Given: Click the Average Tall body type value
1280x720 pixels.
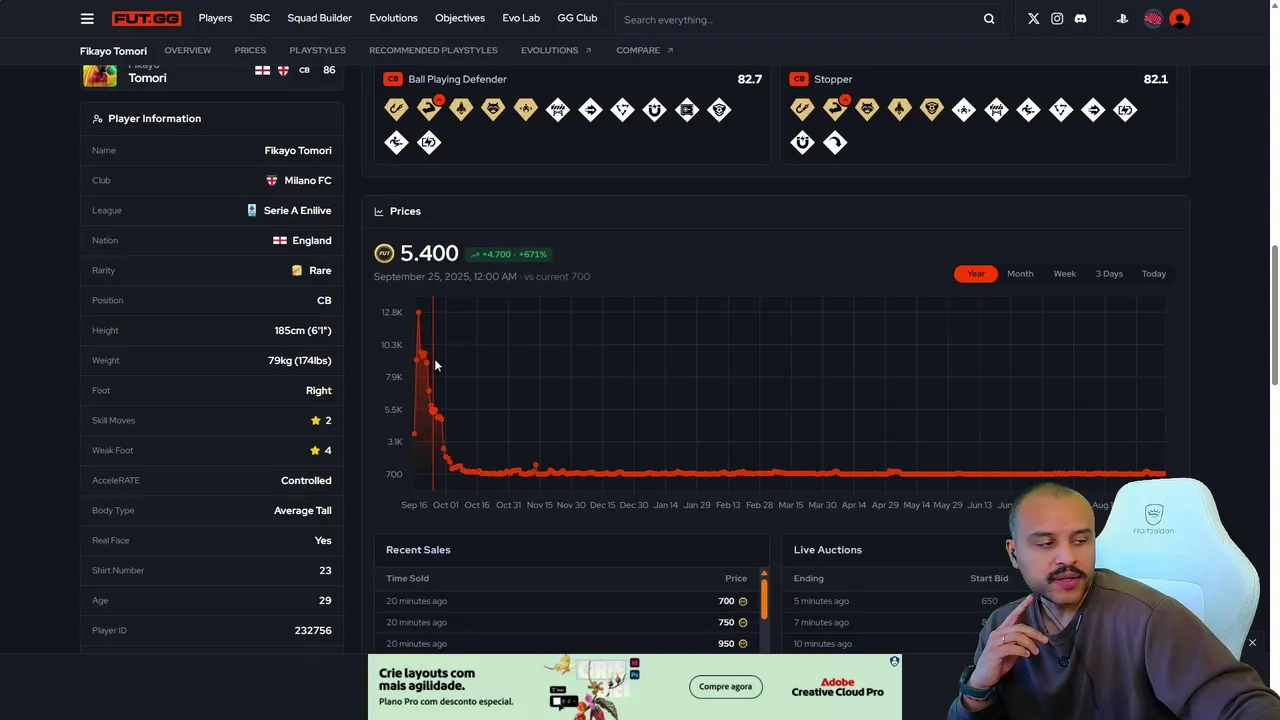Looking at the screenshot, I should [x=303, y=510].
